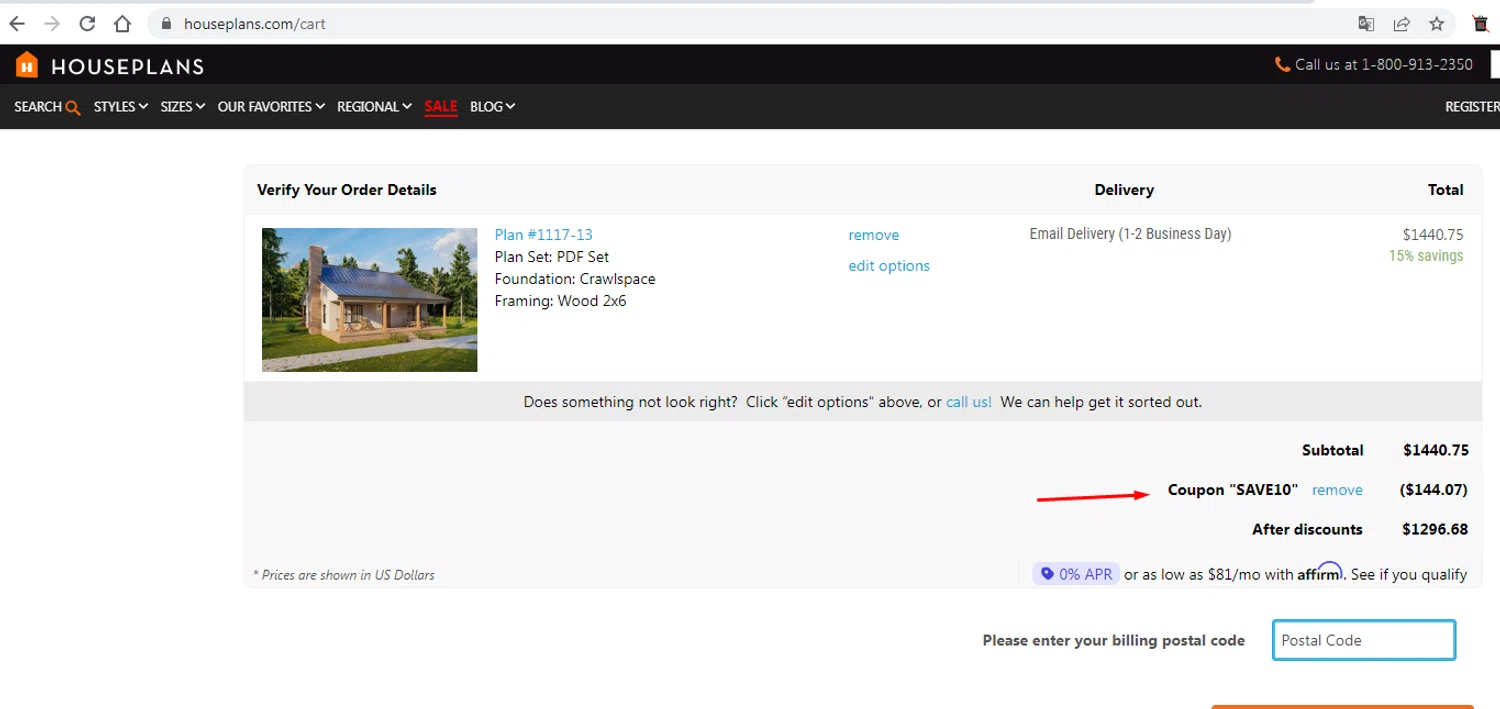This screenshot has width=1500, height=709.
Task: Click the browser forward arrow
Action: point(52,24)
